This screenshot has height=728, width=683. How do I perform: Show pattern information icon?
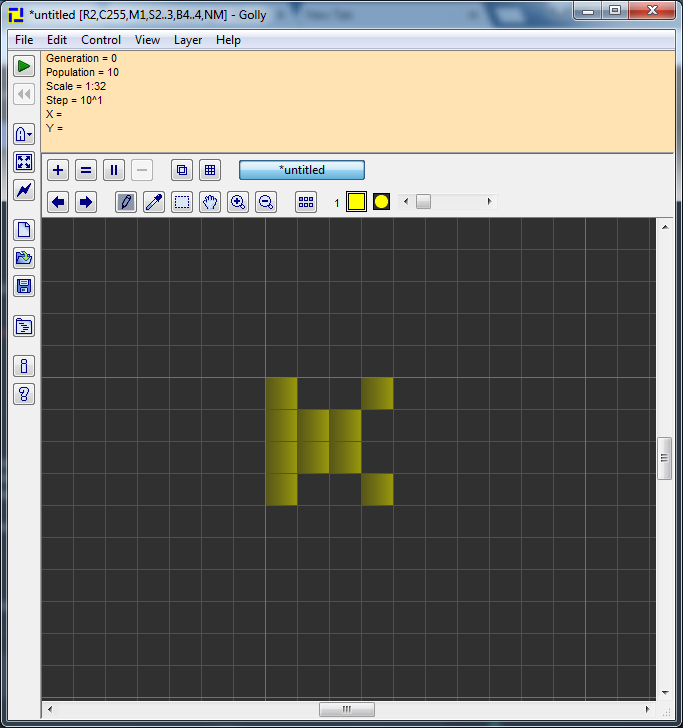click(x=24, y=366)
